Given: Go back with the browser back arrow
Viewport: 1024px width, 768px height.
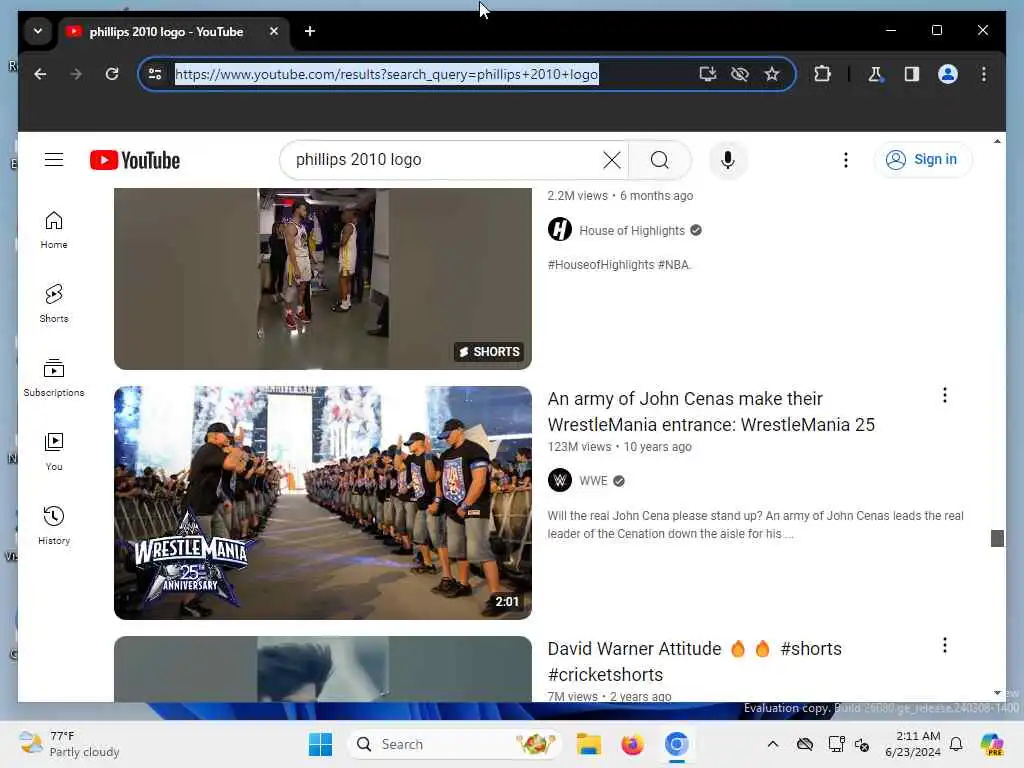Looking at the screenshot, I should pos(40,74).
